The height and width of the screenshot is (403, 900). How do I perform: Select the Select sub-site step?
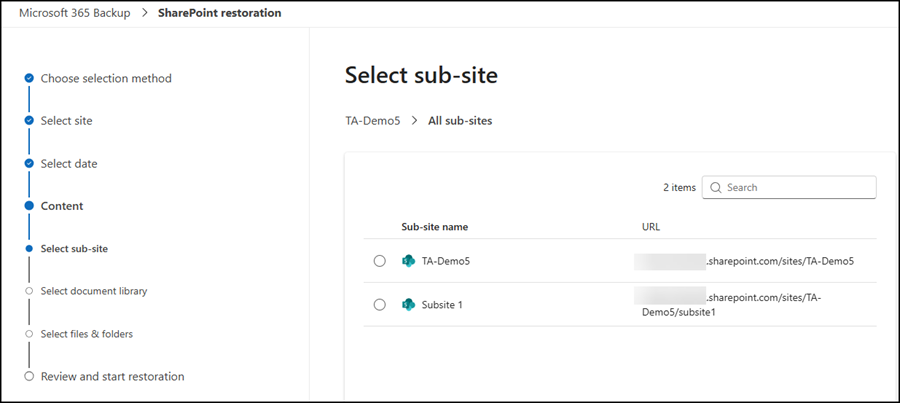coord(74,249)
